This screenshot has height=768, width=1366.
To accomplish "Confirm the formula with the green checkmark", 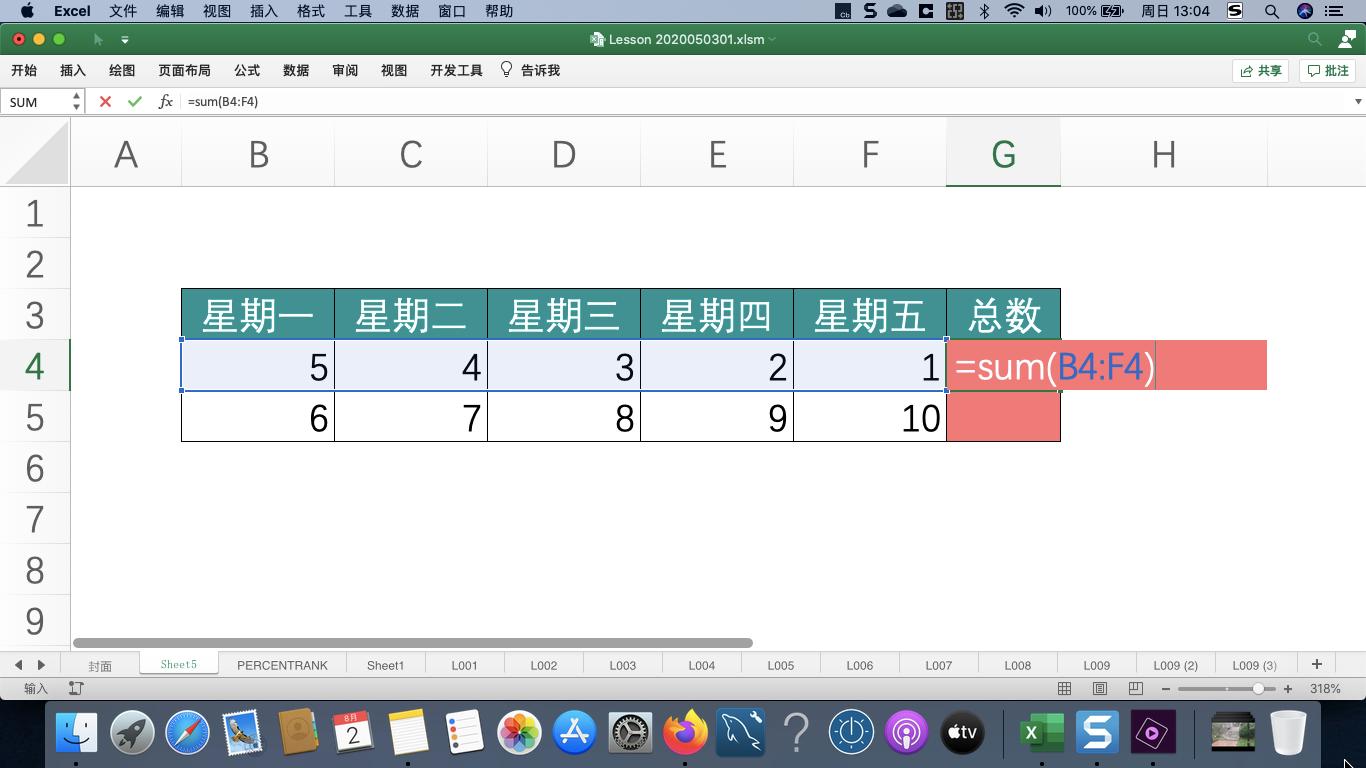I will 134,101.
